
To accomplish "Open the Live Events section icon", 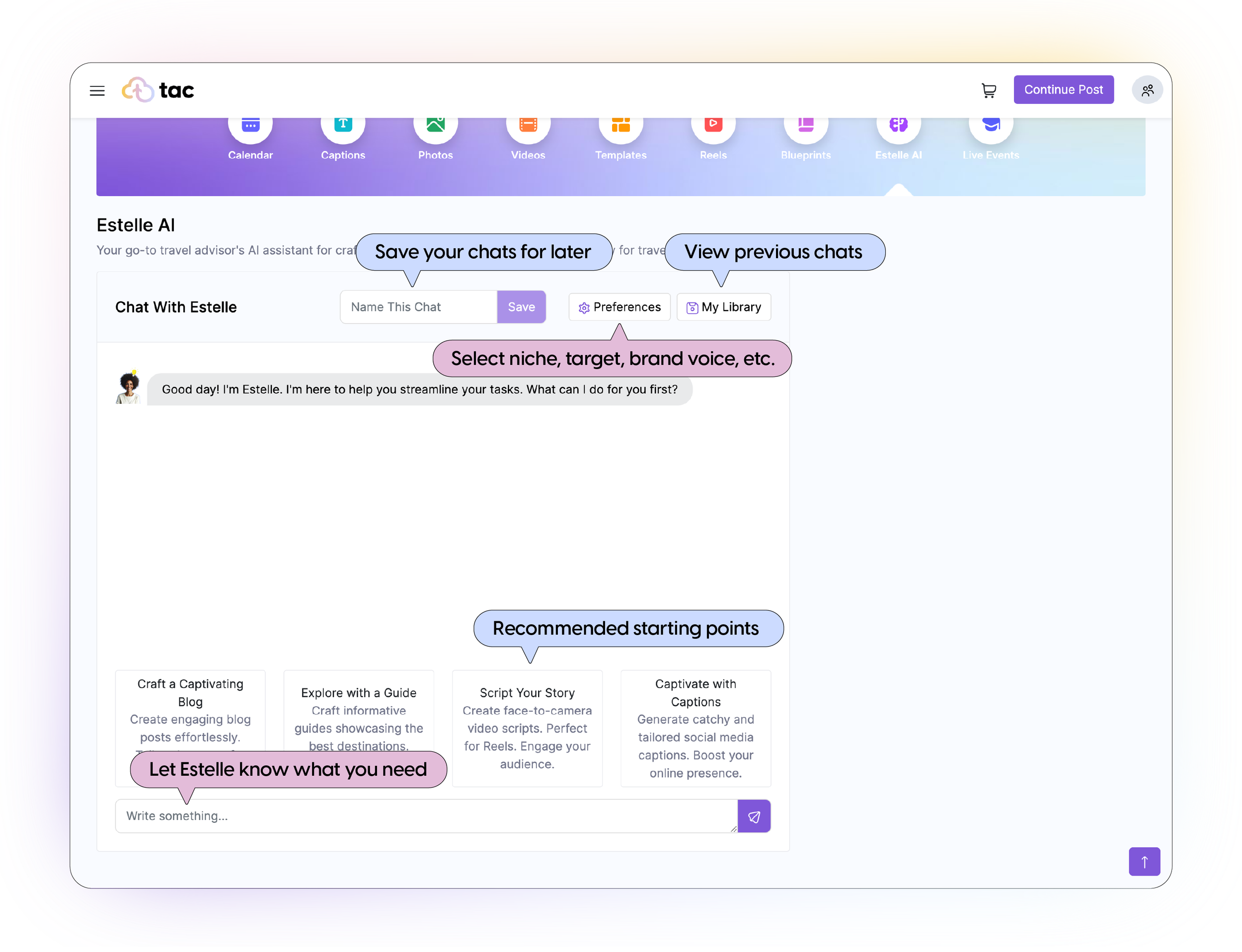I will pos(990,127).
